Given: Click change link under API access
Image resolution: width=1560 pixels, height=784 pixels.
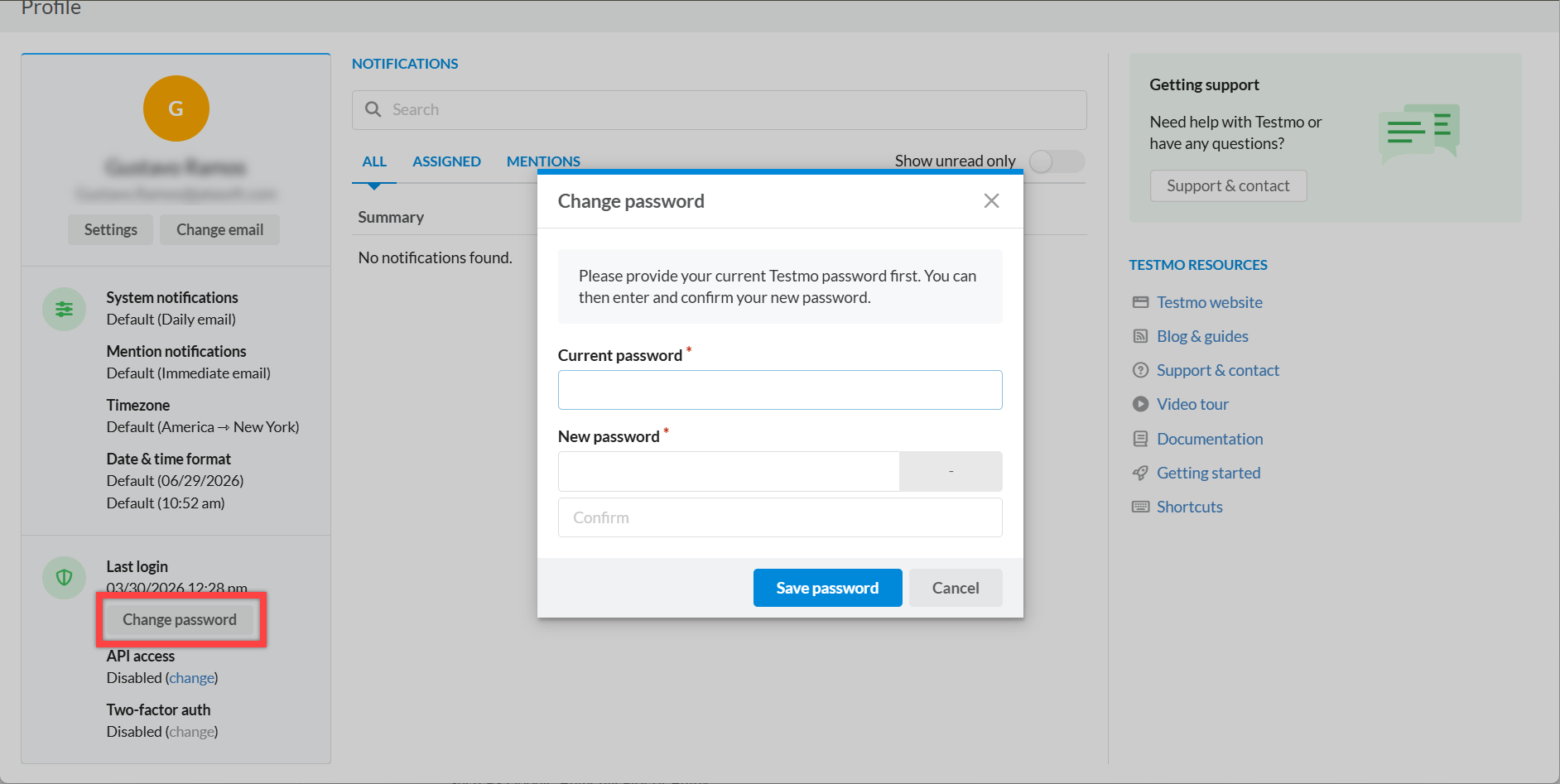Looking at the screenshot, I should (x=191, y=678).
